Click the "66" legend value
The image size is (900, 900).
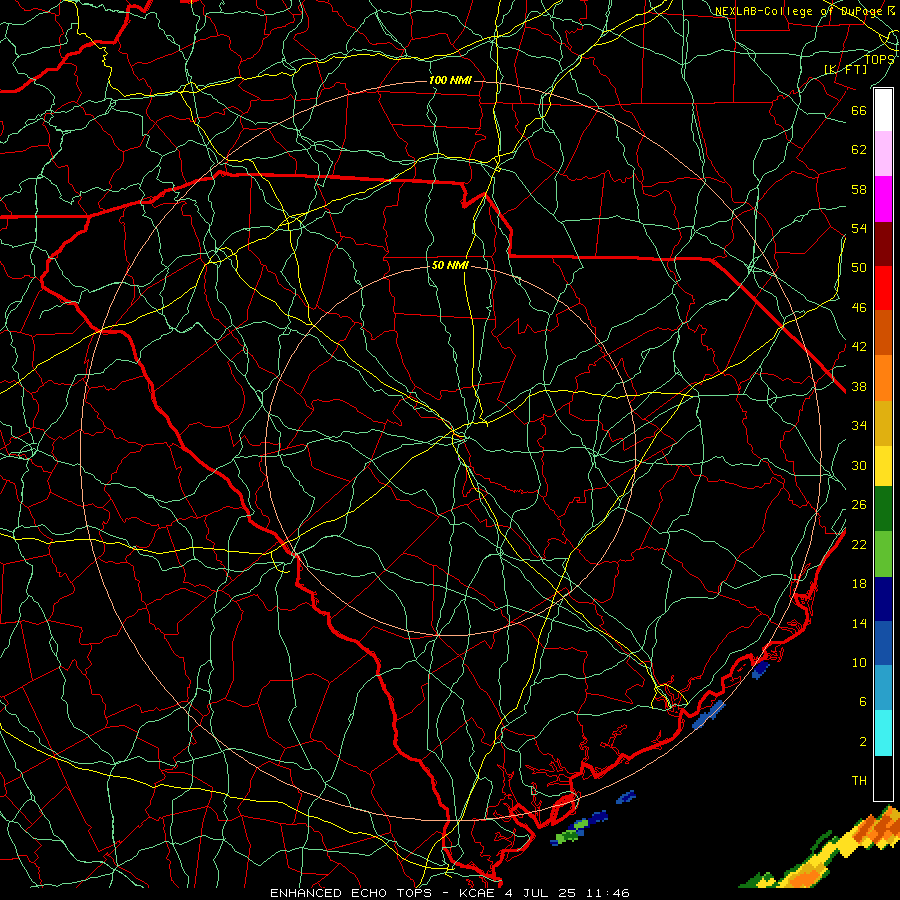[x=859, y=111]
